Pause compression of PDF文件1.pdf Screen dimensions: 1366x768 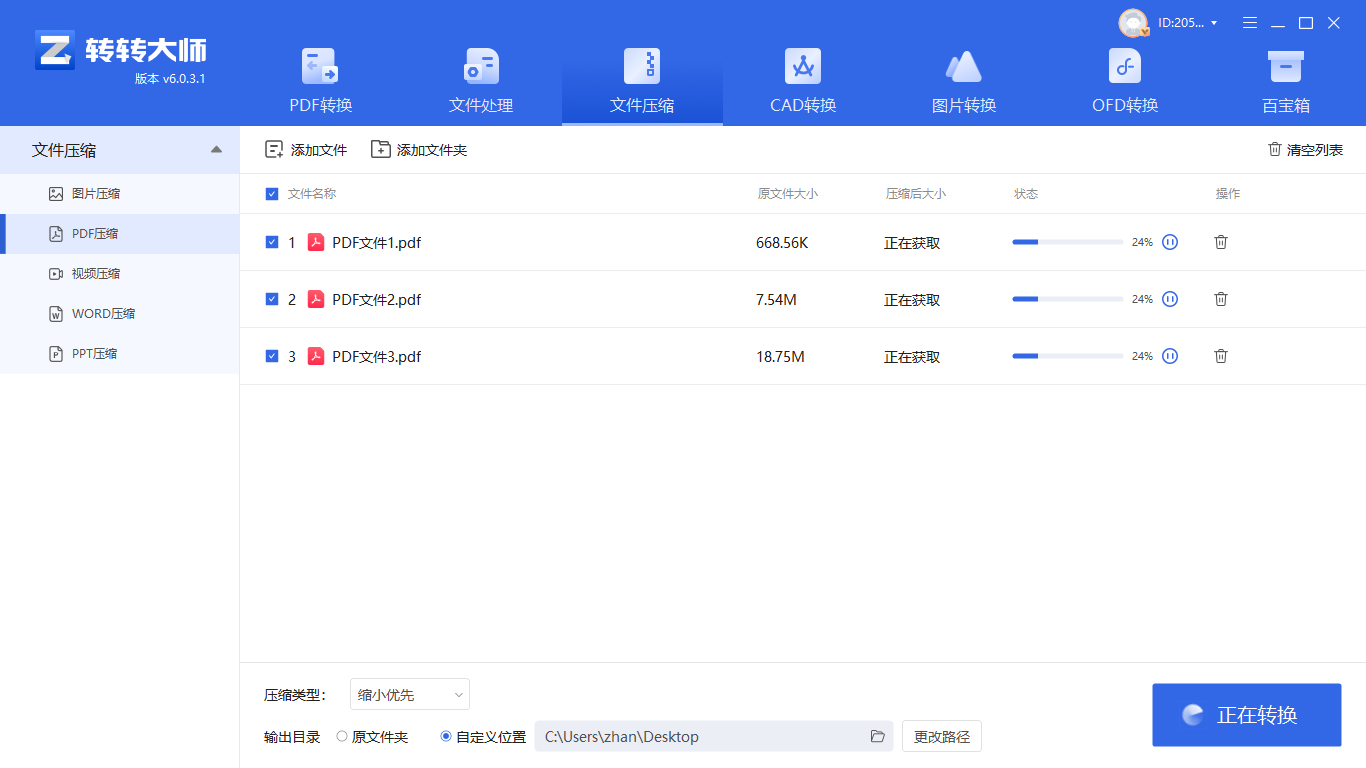[1170, 242]
